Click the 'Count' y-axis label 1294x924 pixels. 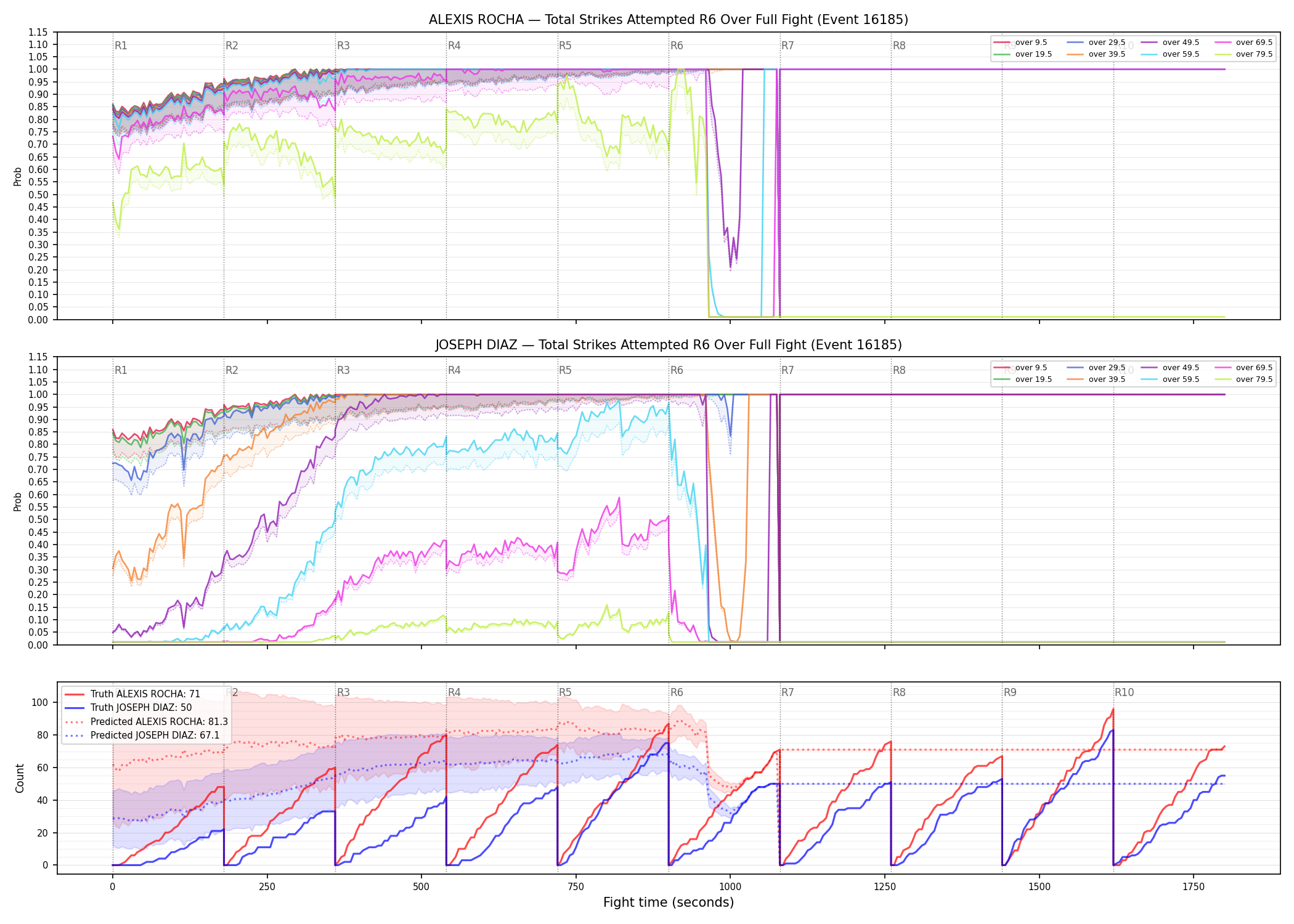[x=20, y=779]
